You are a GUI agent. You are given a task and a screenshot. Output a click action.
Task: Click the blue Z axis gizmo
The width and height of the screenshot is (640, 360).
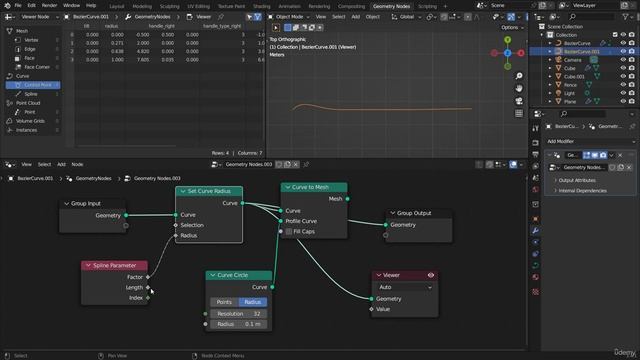point(507,53)
